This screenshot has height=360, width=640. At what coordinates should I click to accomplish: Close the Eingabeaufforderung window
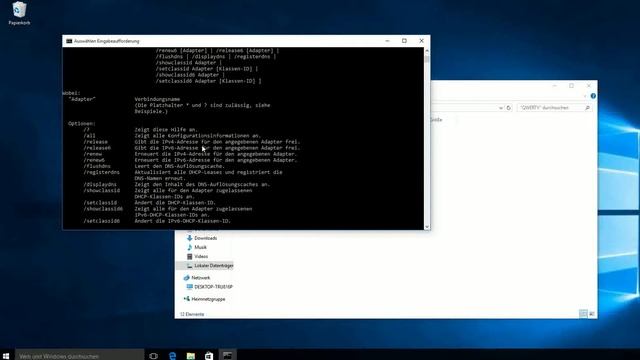(422, 41)
